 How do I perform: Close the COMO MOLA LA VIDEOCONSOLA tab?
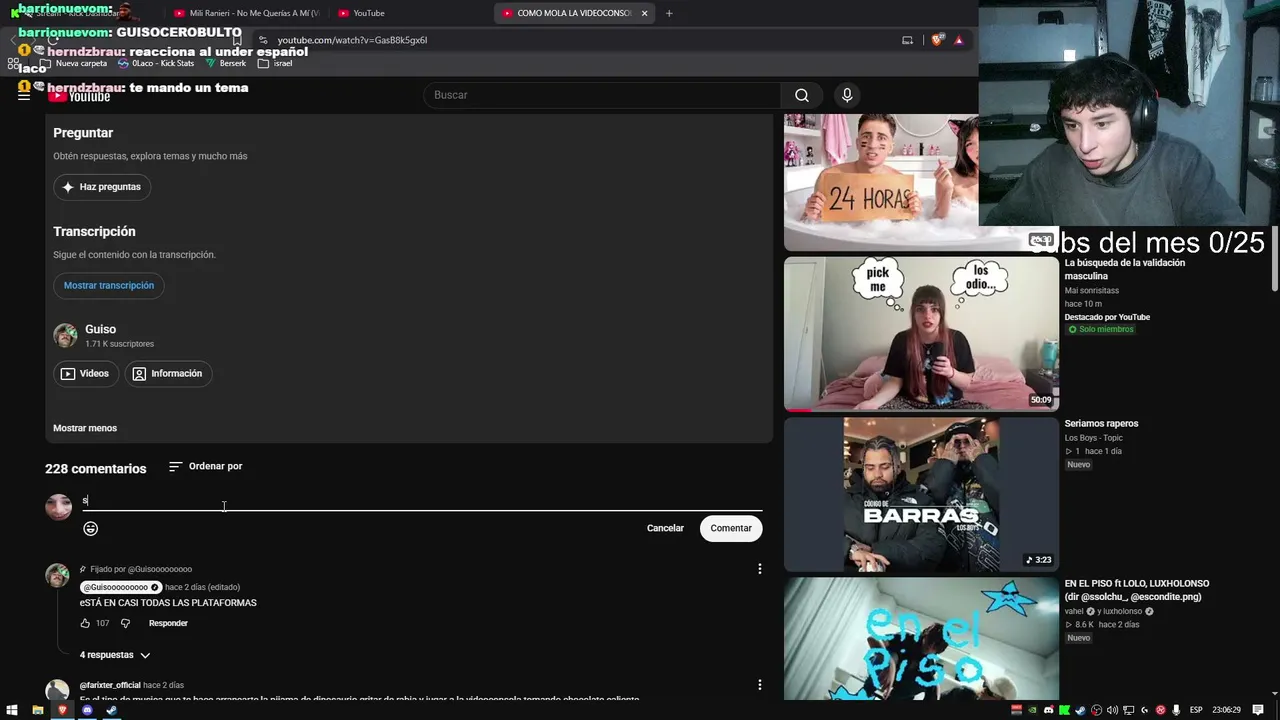644,13
